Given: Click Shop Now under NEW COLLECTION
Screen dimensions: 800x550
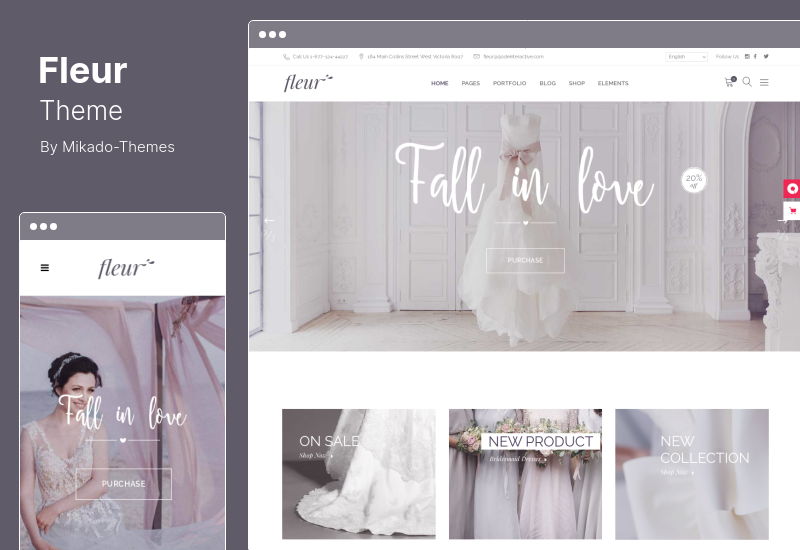Looking at the screenshot, I should click(x=677, y=472).
